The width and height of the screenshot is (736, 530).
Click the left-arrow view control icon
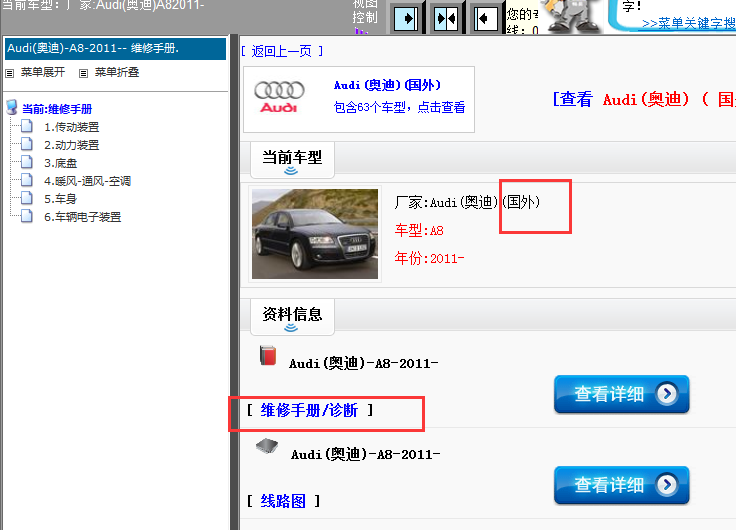486,19
